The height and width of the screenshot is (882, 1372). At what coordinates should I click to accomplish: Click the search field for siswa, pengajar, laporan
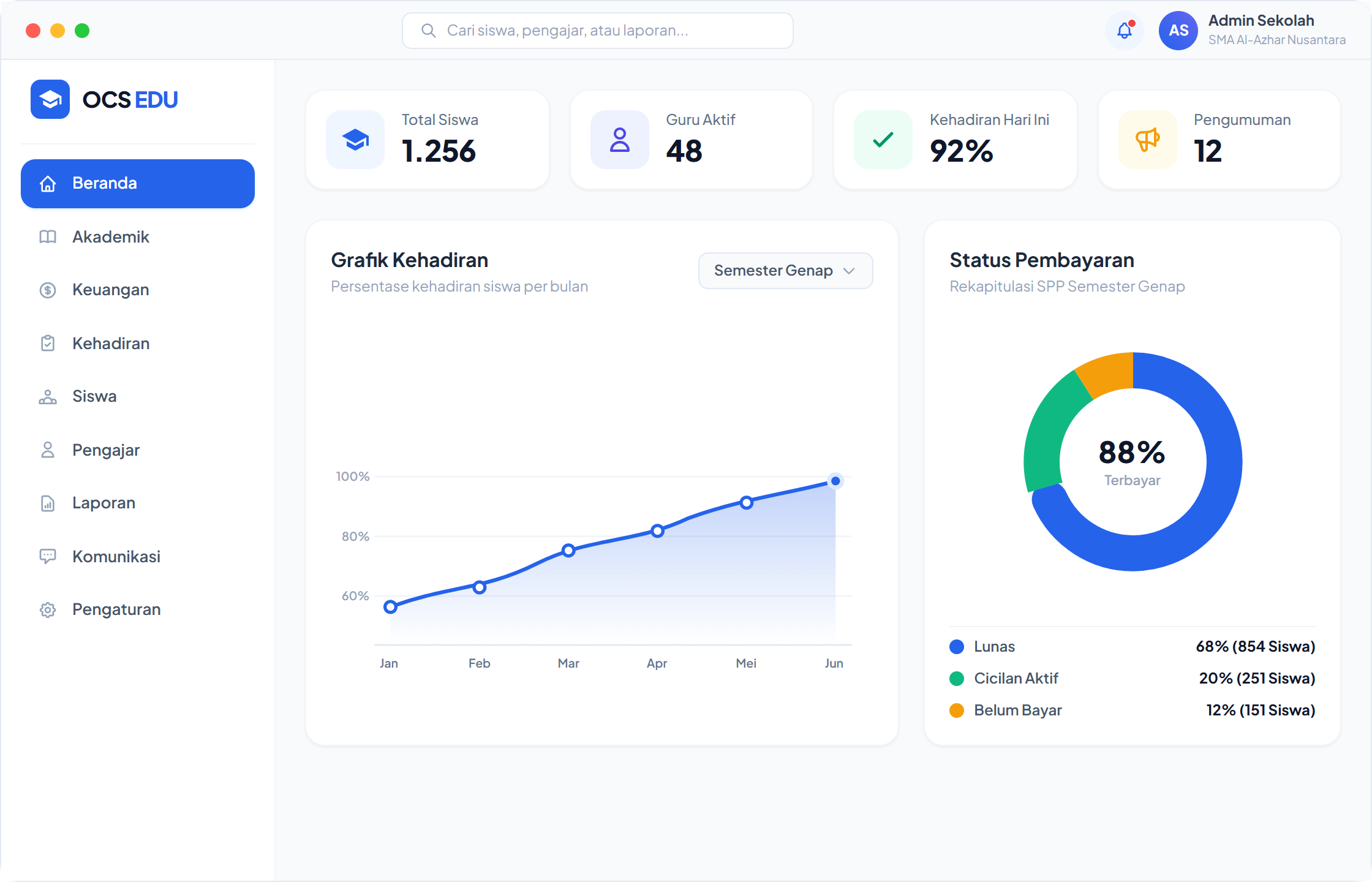point(598,31)
